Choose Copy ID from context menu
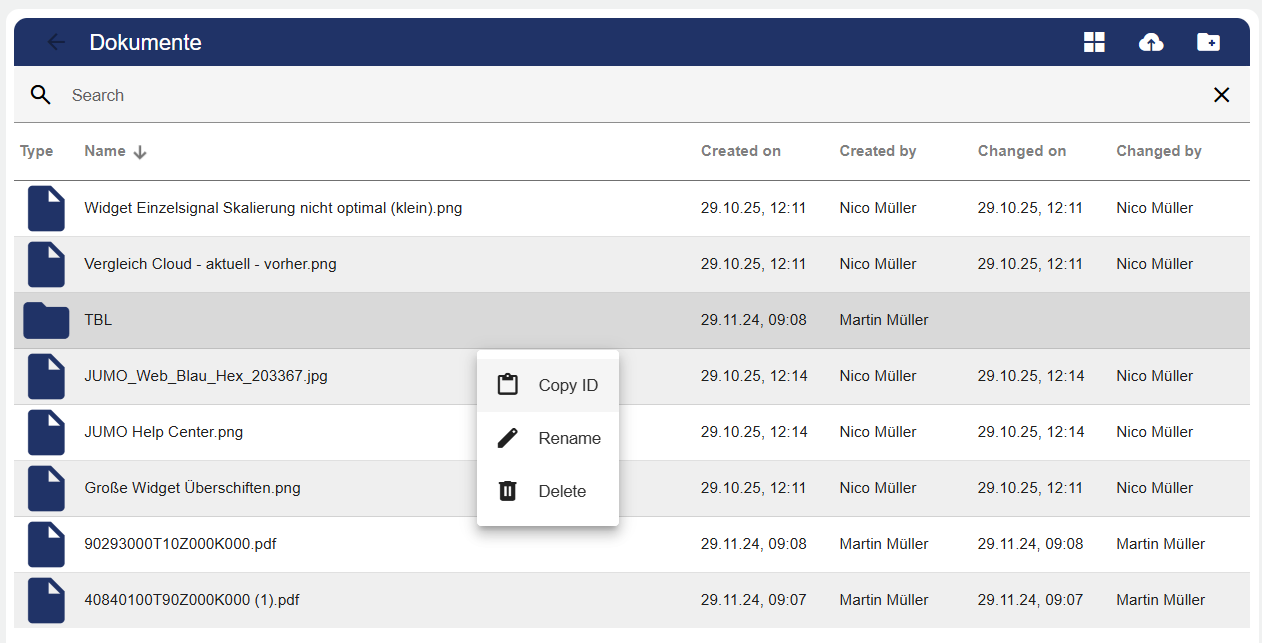This screenshot has height=643, width=1262. click(x=548, y=385)
